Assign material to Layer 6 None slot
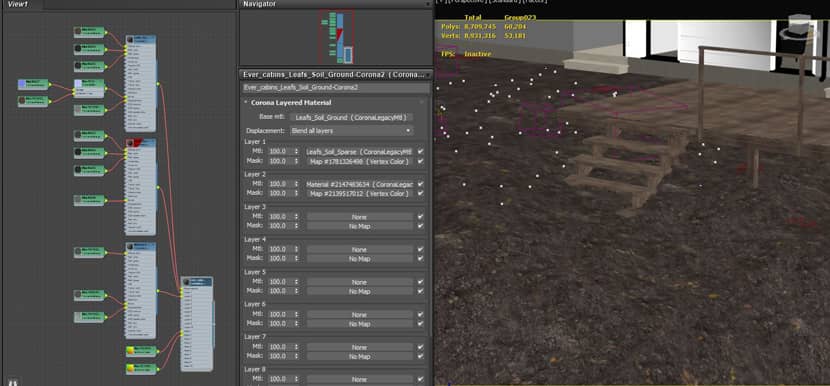Viewport: 830px width, 386px height. click(359, 315)
